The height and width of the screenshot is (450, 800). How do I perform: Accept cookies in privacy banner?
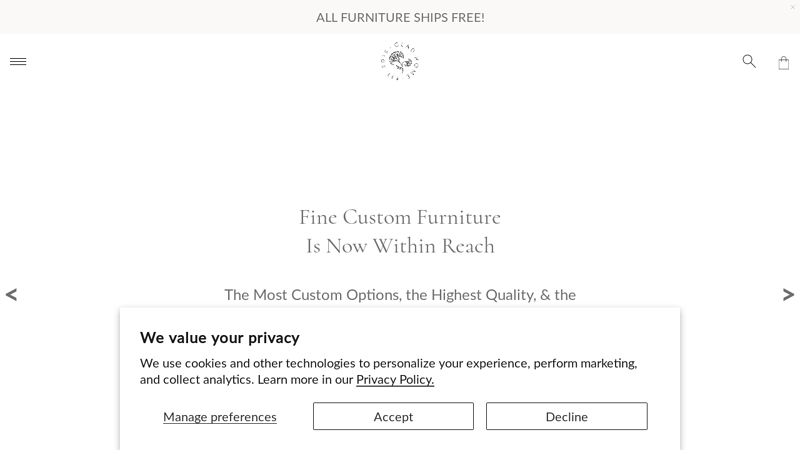point(393,416)
